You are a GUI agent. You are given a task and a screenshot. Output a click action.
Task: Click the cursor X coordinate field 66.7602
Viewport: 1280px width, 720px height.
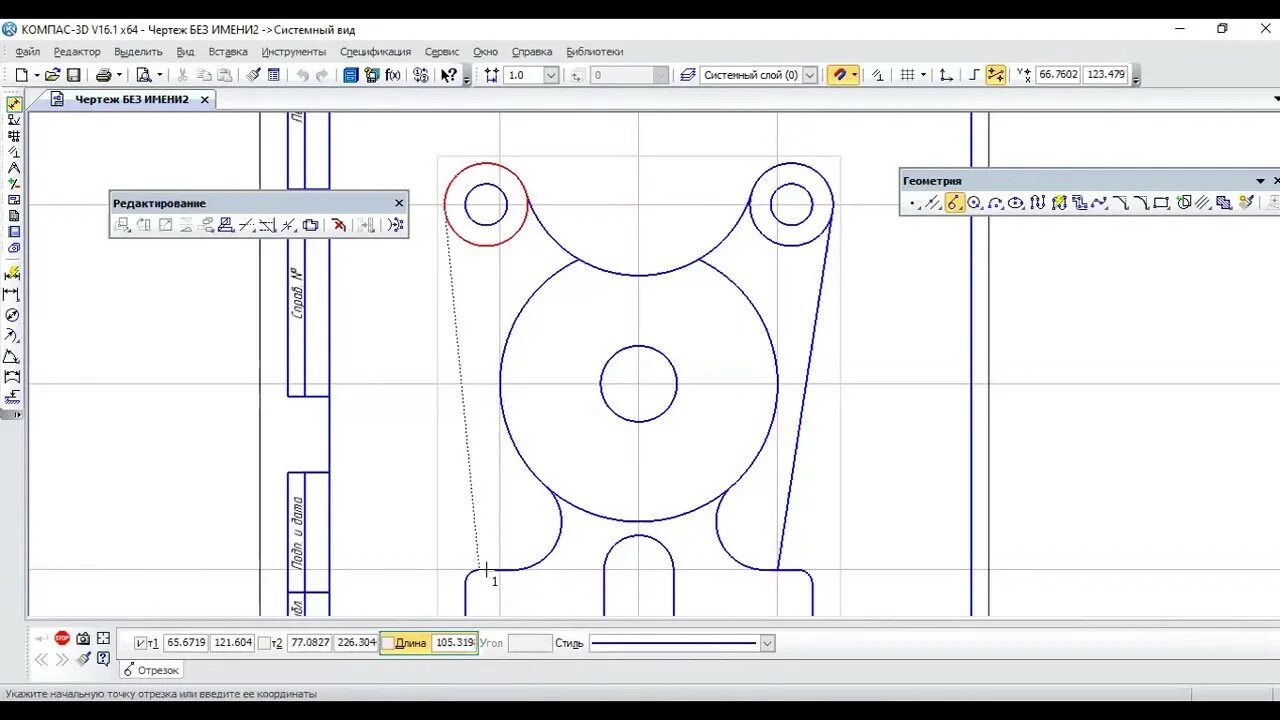(1058, 74)
